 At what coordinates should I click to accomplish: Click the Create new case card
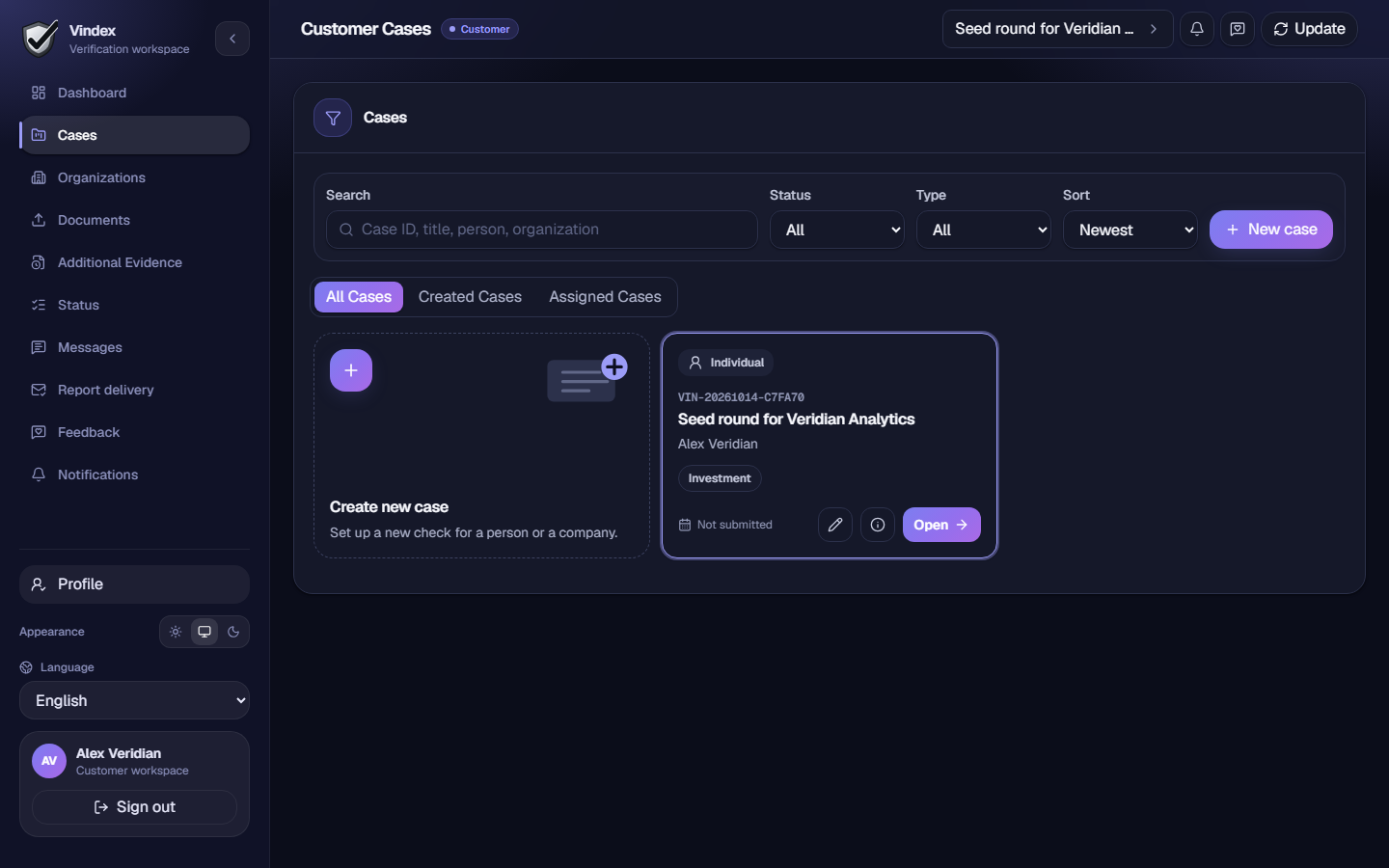482,446
